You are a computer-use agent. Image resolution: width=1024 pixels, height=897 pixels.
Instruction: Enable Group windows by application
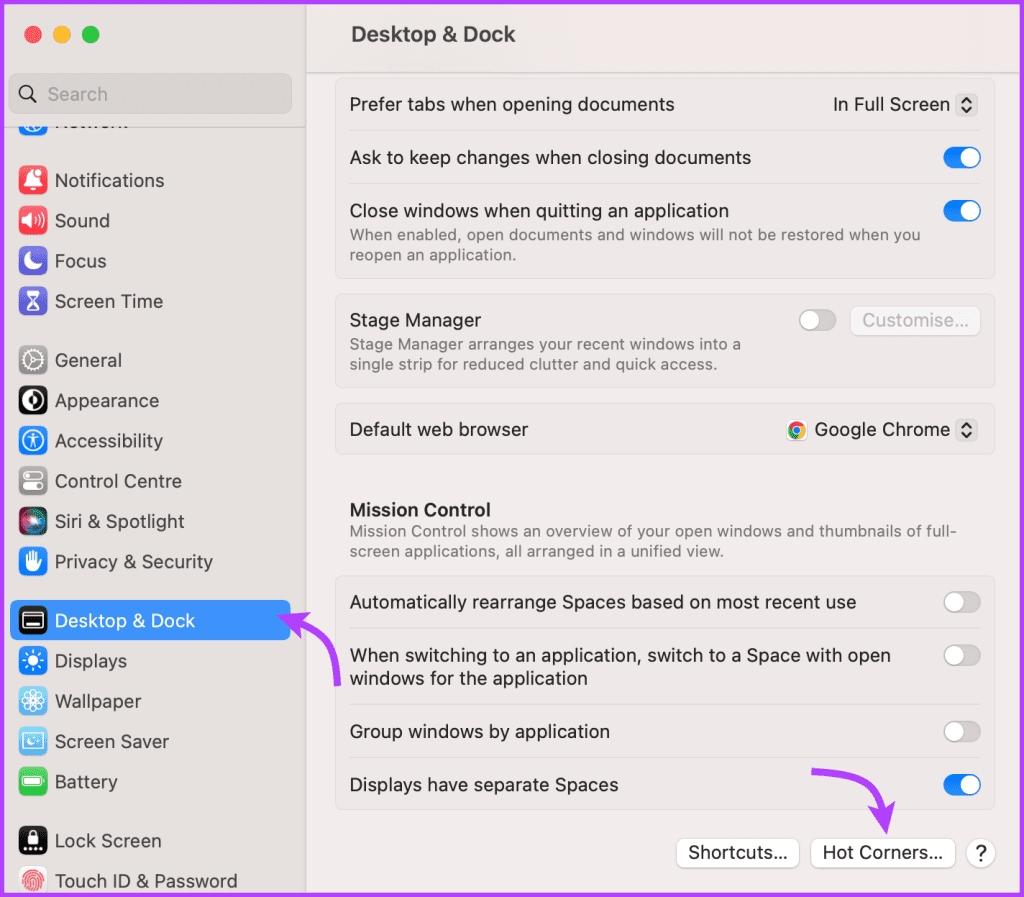click(961, 732)
